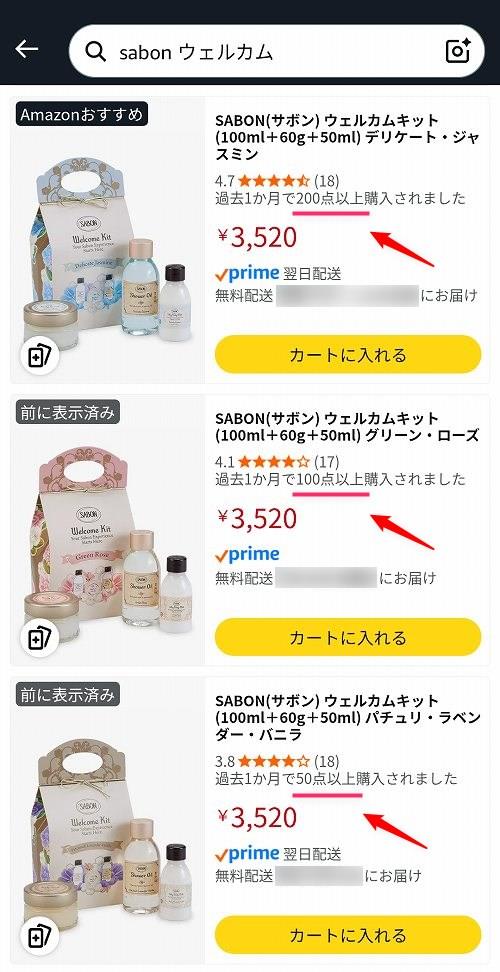Click star rating of Patchouli Lavender kit
Viewport: 500px width, 972px height.
(x=273, y=761)
